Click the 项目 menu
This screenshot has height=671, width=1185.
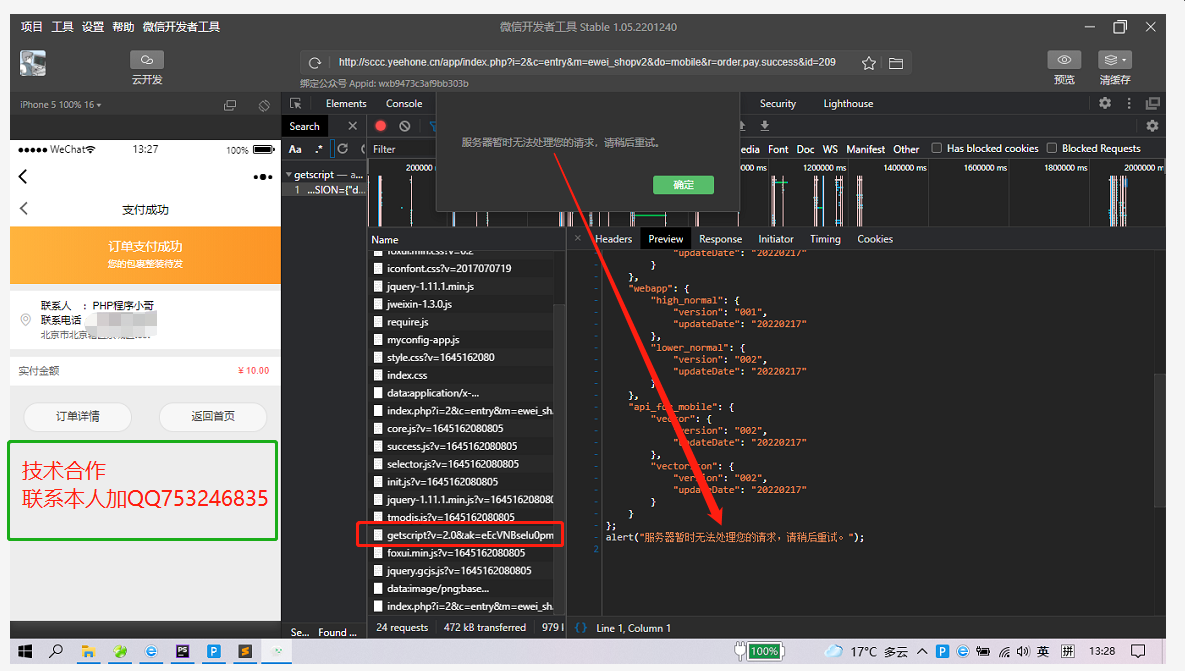pyautogui.click(x=32, y=27)
